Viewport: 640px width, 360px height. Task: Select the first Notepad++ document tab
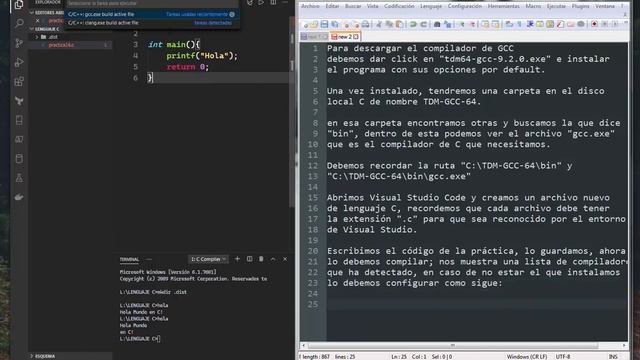click(314, 37)
